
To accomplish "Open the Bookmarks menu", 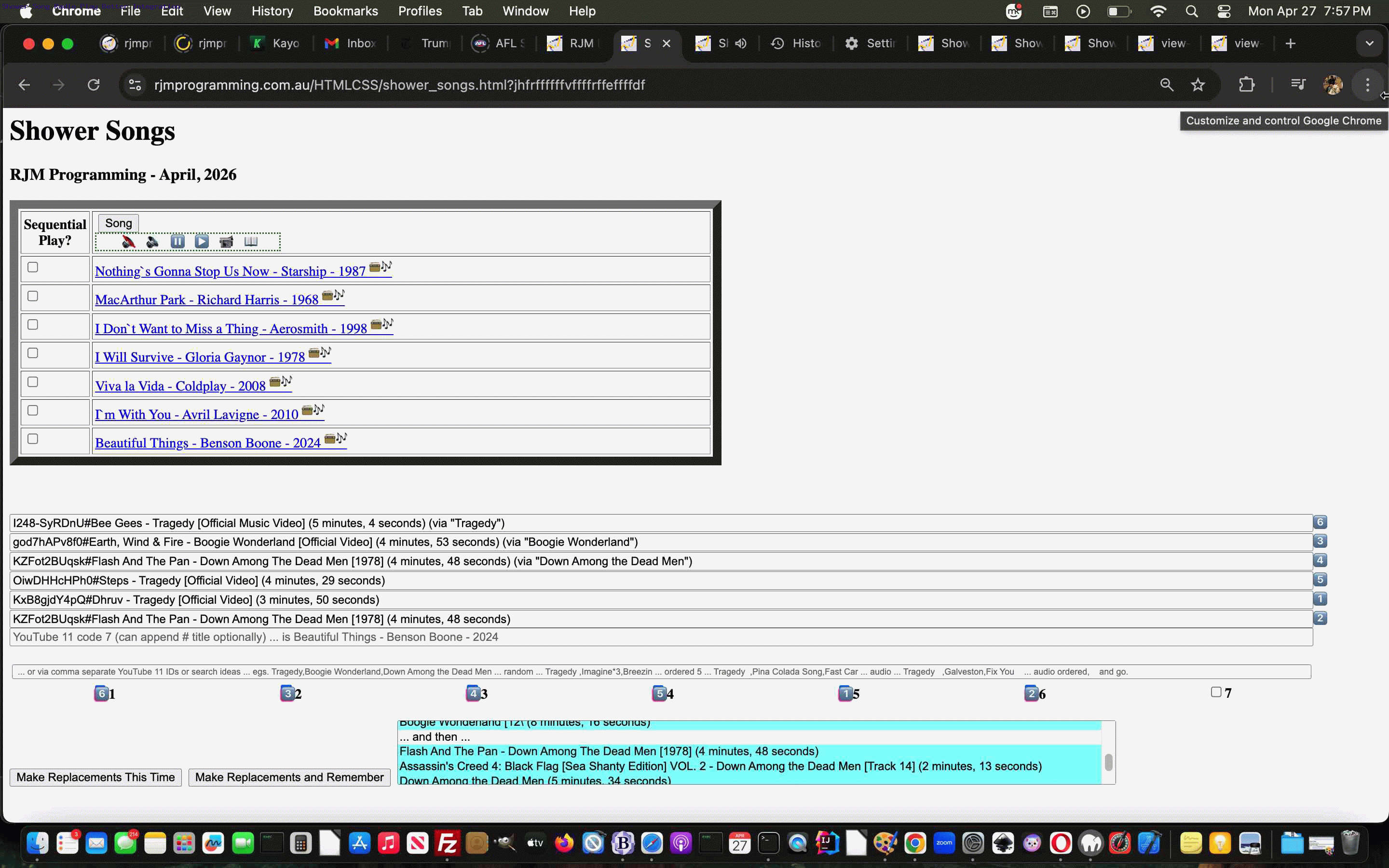I will click(x=345, y=11).
